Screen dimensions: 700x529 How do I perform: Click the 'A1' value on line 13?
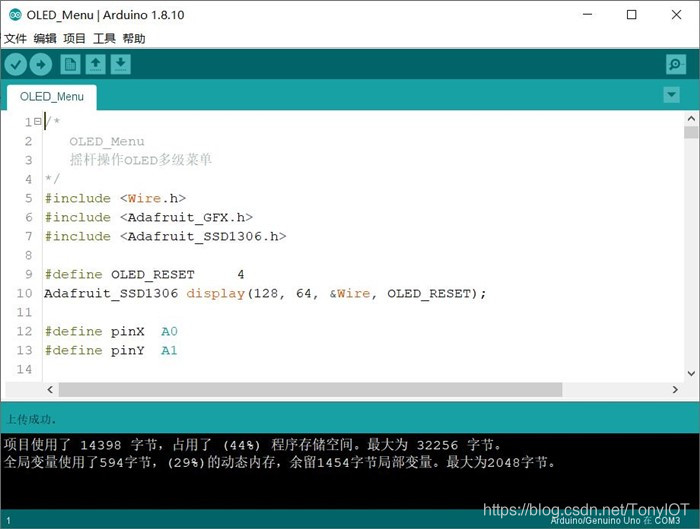[169, 350]
